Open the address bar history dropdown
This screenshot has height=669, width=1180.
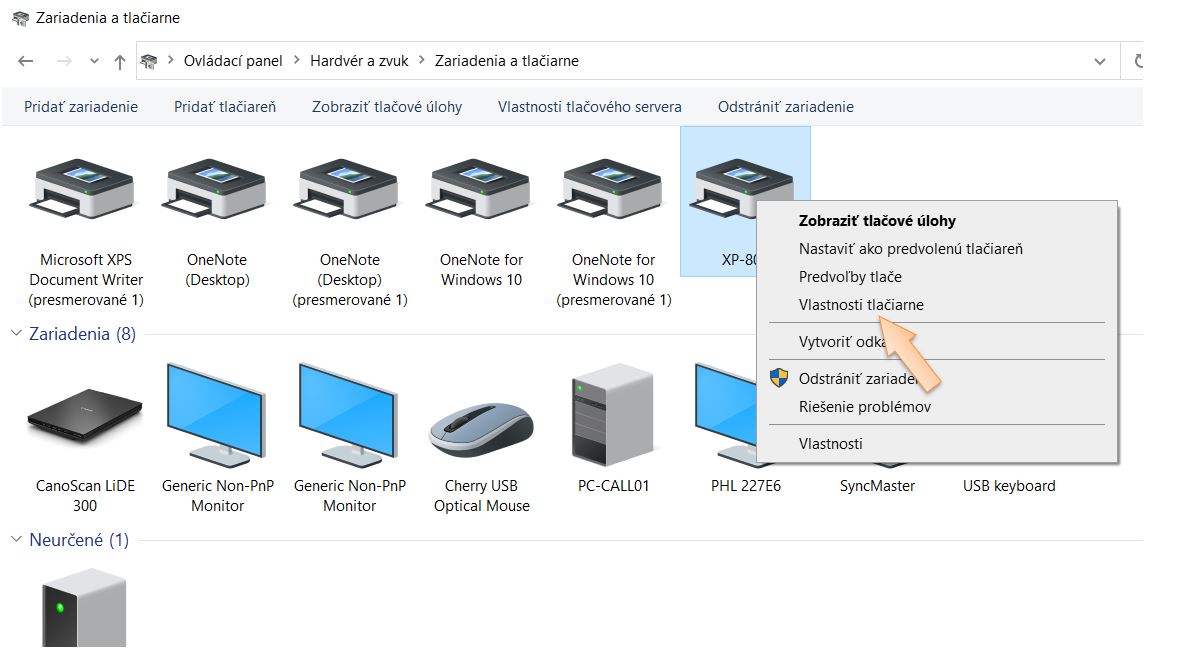click(1100, 61)
